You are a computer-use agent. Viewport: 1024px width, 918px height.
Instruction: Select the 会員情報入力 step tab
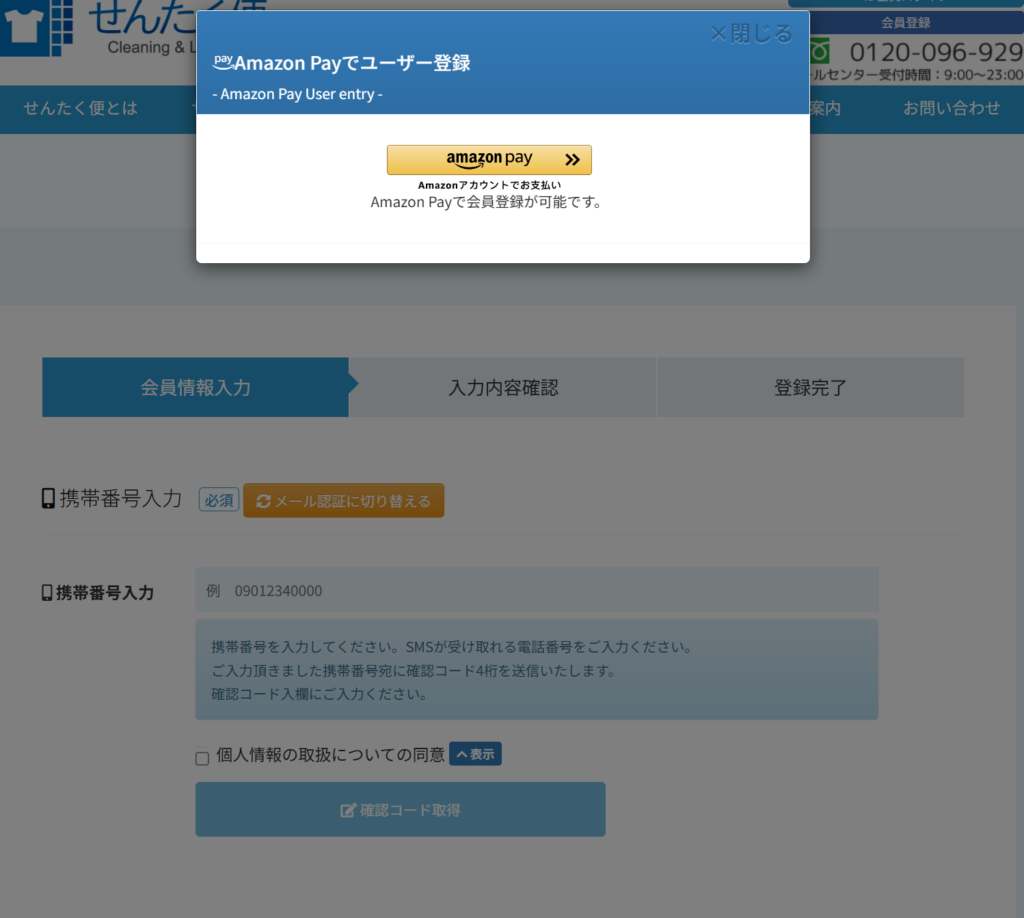point(195,387)
